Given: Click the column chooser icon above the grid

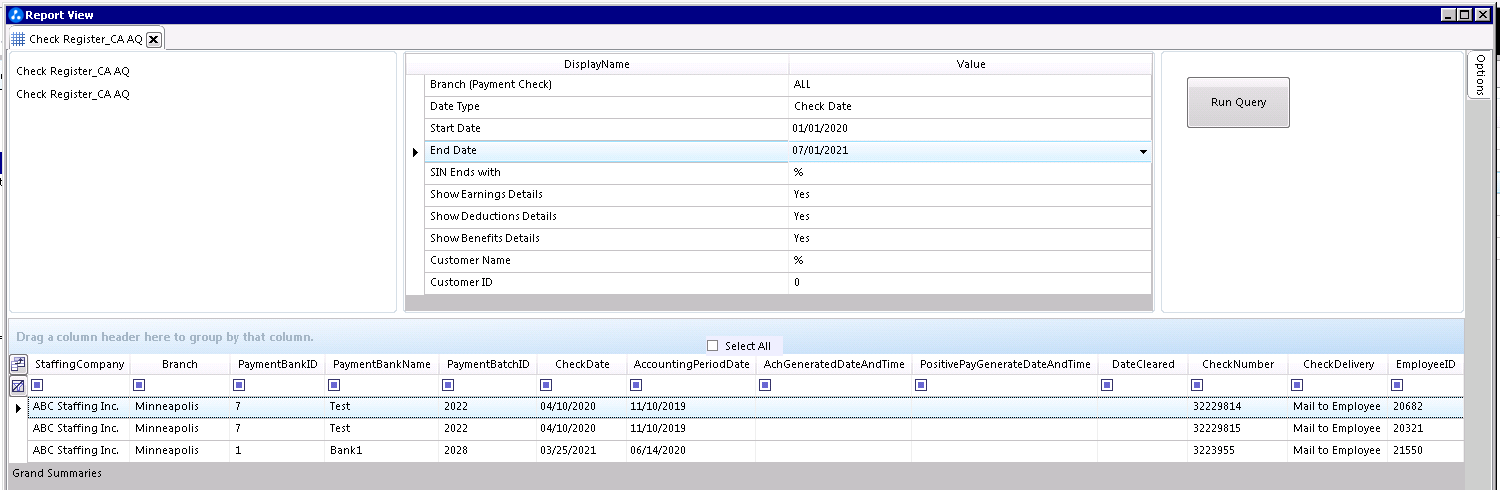Looking at the screenshot, I should (x=18, y=364).
